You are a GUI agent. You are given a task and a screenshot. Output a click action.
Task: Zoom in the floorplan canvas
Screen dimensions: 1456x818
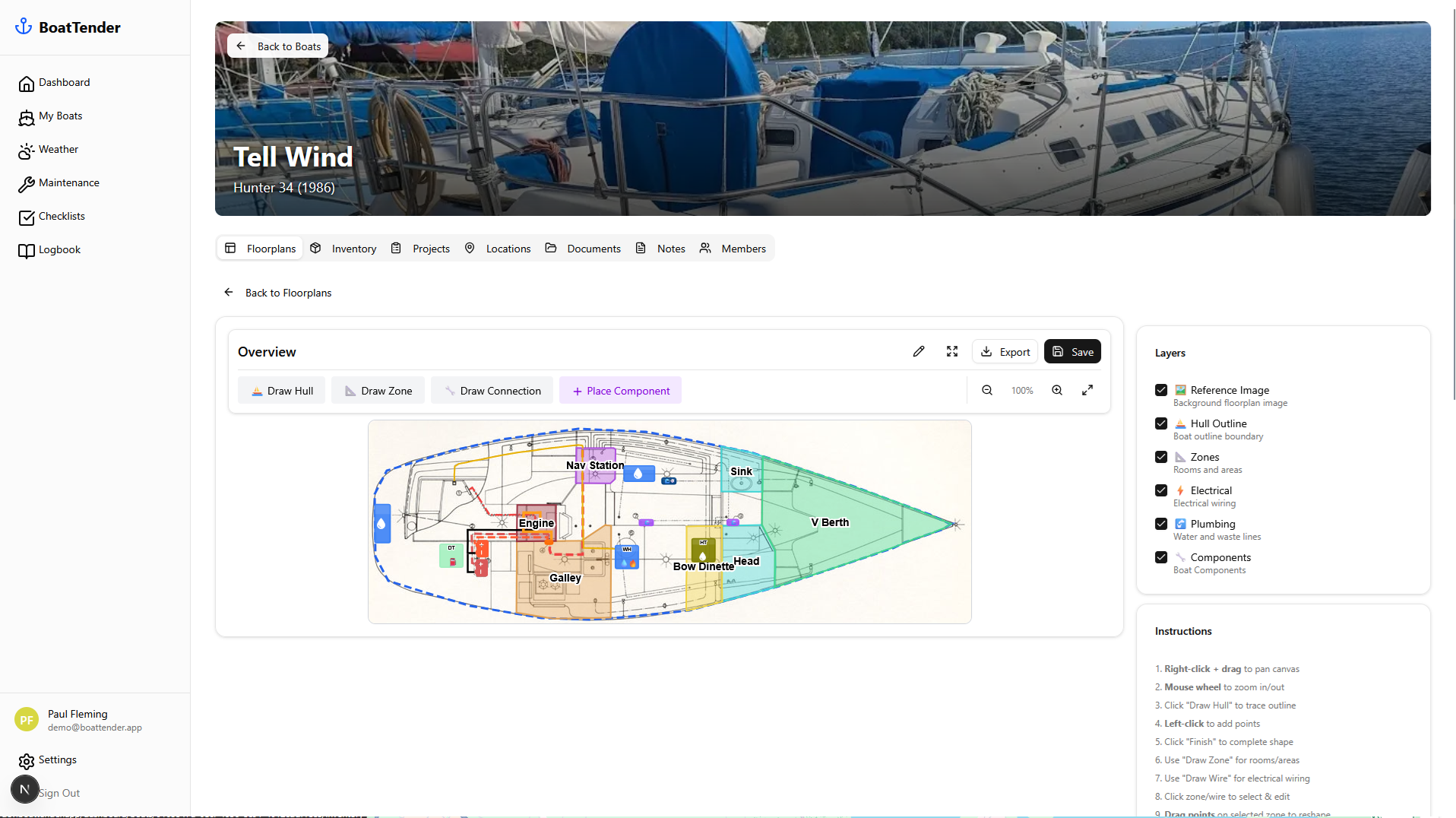point(1056,390)
